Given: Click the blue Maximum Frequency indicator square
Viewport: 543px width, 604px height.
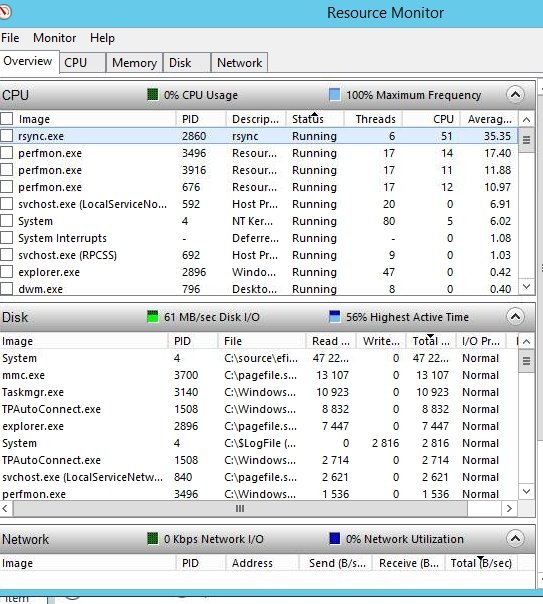Looking at the screenshot, I should [334, 94].
